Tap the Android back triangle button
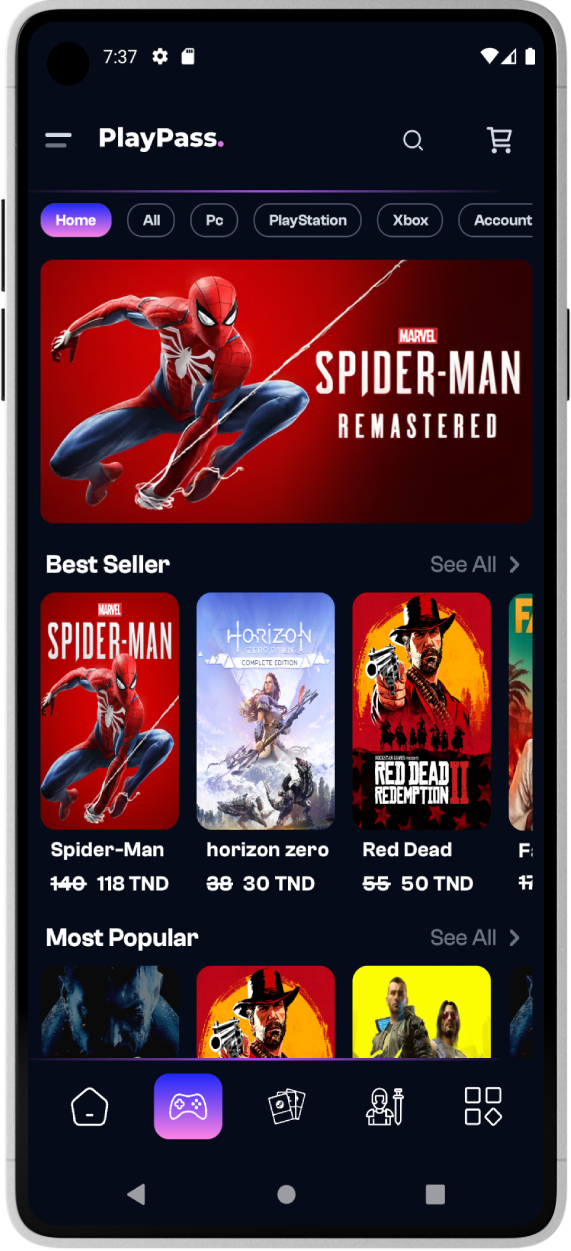The width and height of the screenshot is (571, 1251). point(136,1194)
